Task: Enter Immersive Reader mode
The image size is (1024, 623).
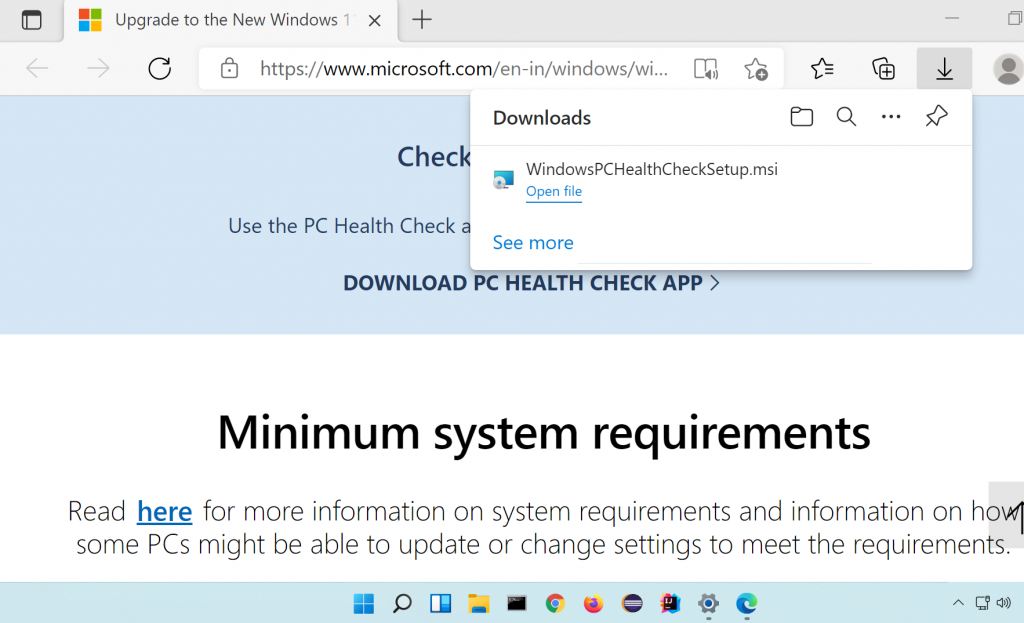Action: [706, 68]
